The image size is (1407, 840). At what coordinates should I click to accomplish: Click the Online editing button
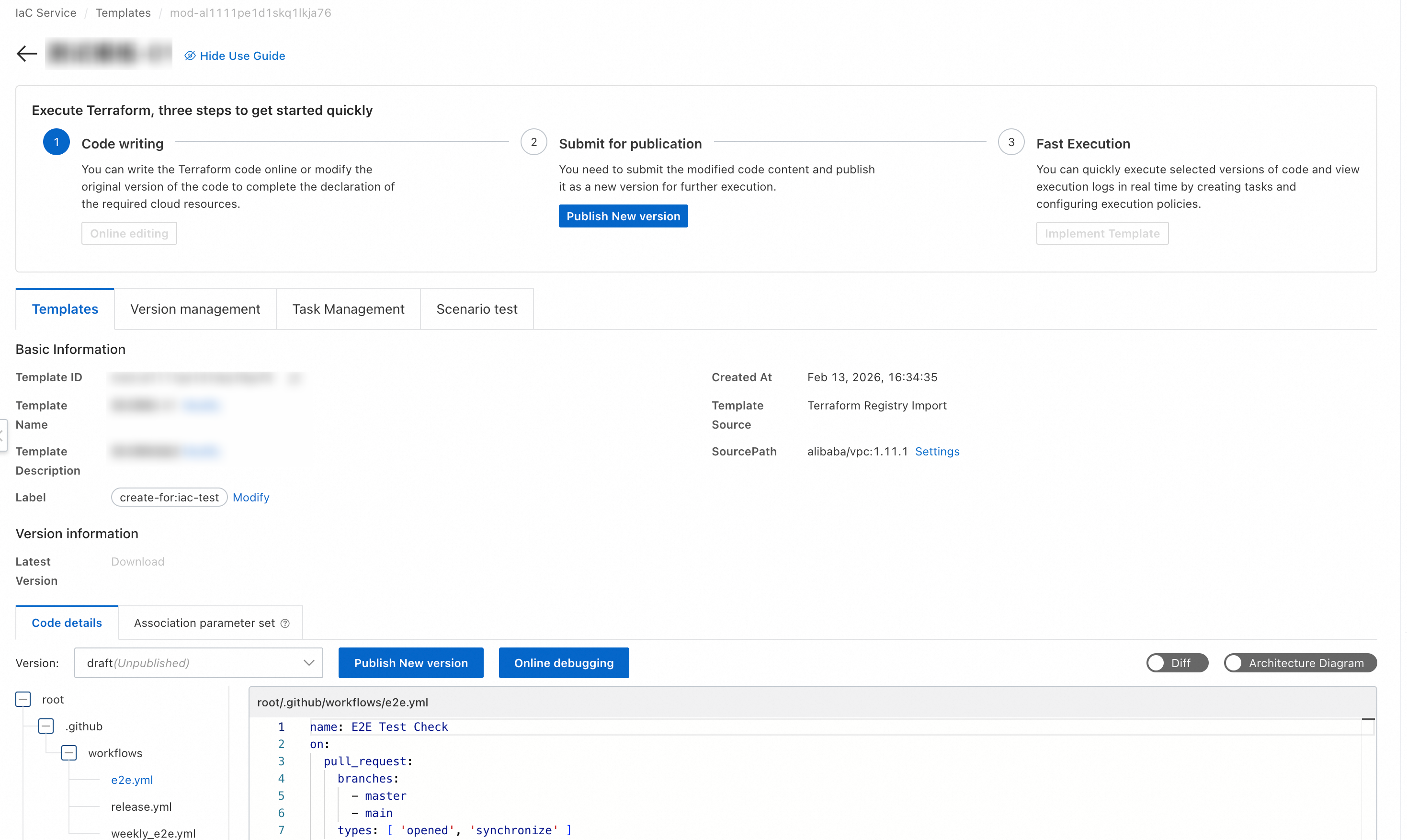(x=129, y=233)
